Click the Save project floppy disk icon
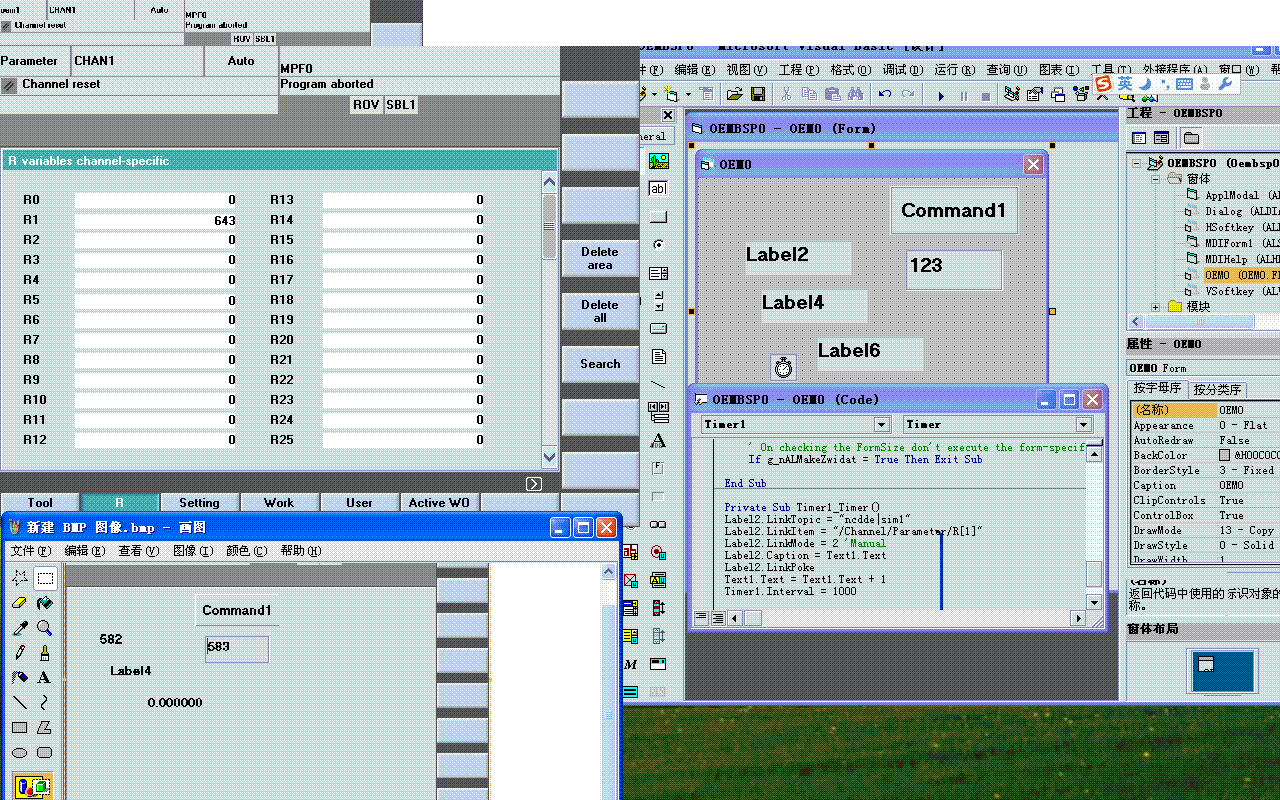Screen dimensions: 1280x800 click(758, 94)
